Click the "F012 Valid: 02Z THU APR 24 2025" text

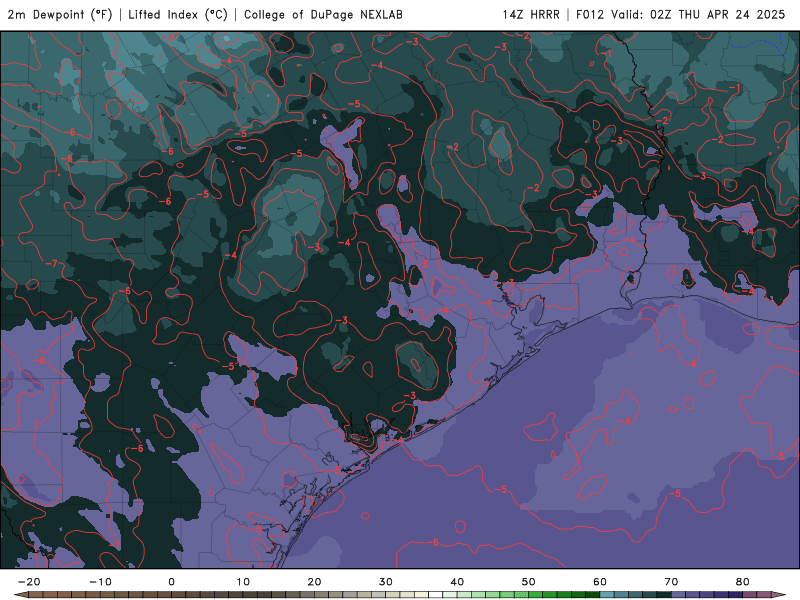pos(681,14)
